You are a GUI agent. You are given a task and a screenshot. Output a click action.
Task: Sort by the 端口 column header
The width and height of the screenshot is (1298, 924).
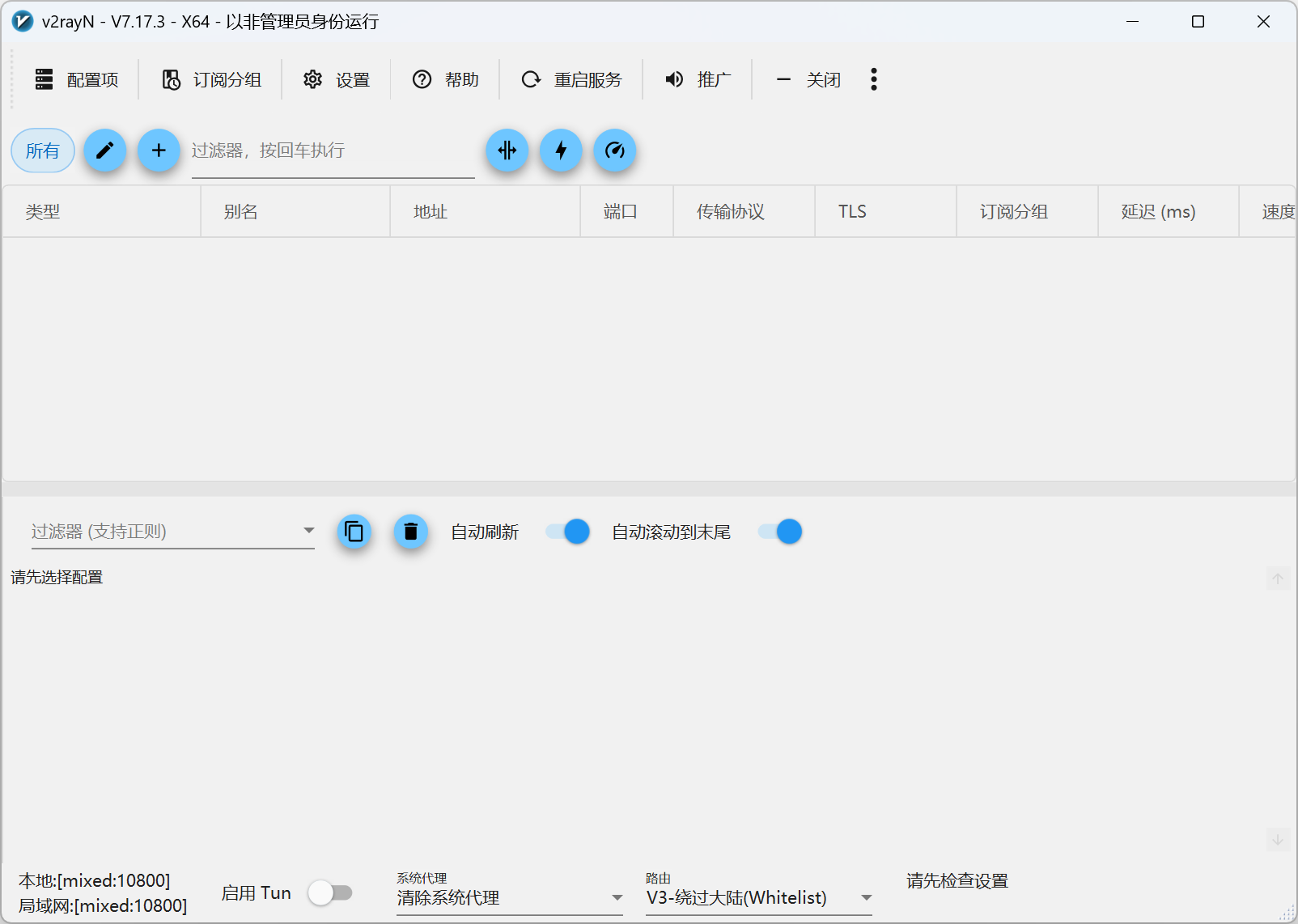click(x=627, y=212)
